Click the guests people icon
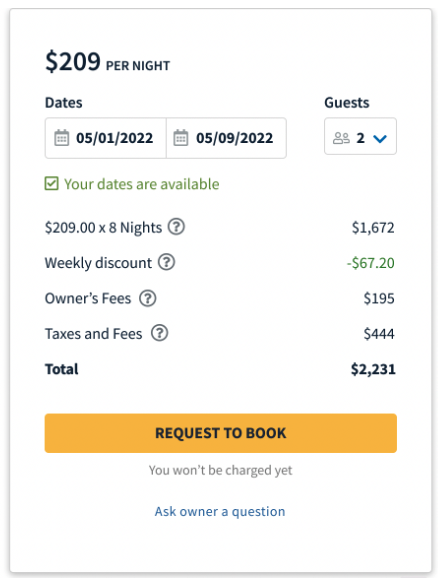This screenshot has width=438, height=581. pos(341,138)
